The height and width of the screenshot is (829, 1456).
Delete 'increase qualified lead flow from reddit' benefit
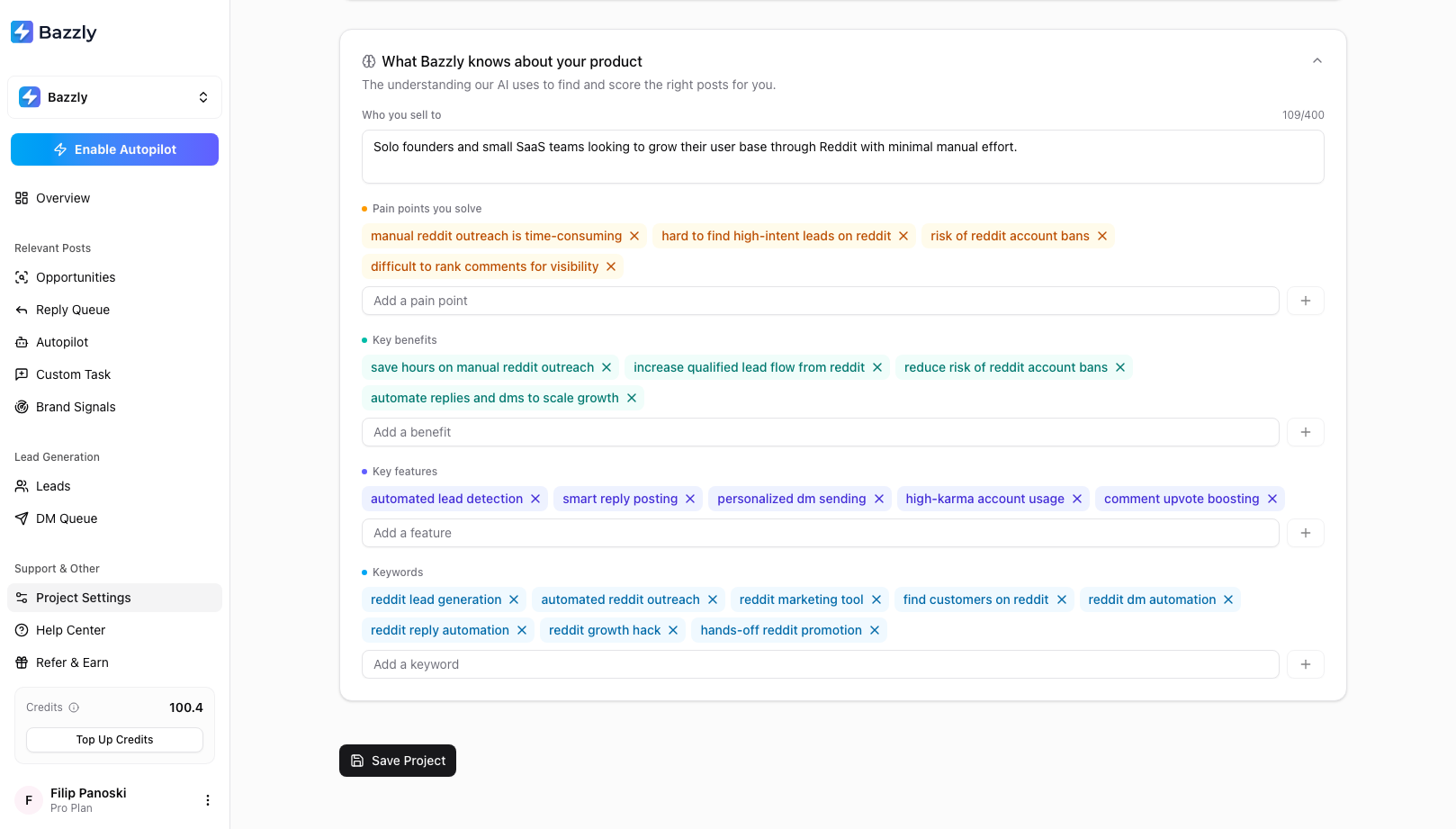(877, 367)
